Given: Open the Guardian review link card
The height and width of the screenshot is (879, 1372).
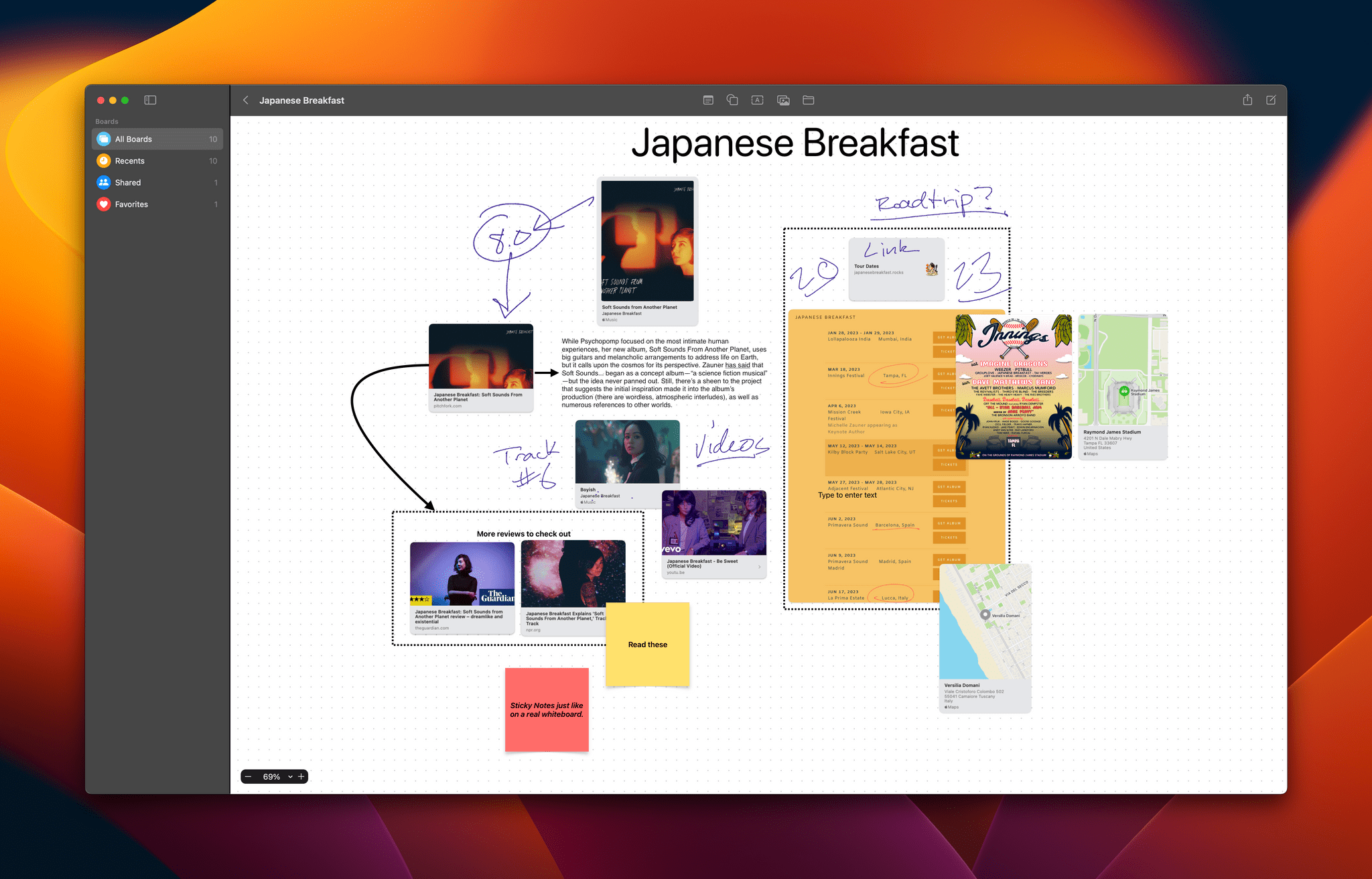Looking at the screenshot, I should 462,587.
